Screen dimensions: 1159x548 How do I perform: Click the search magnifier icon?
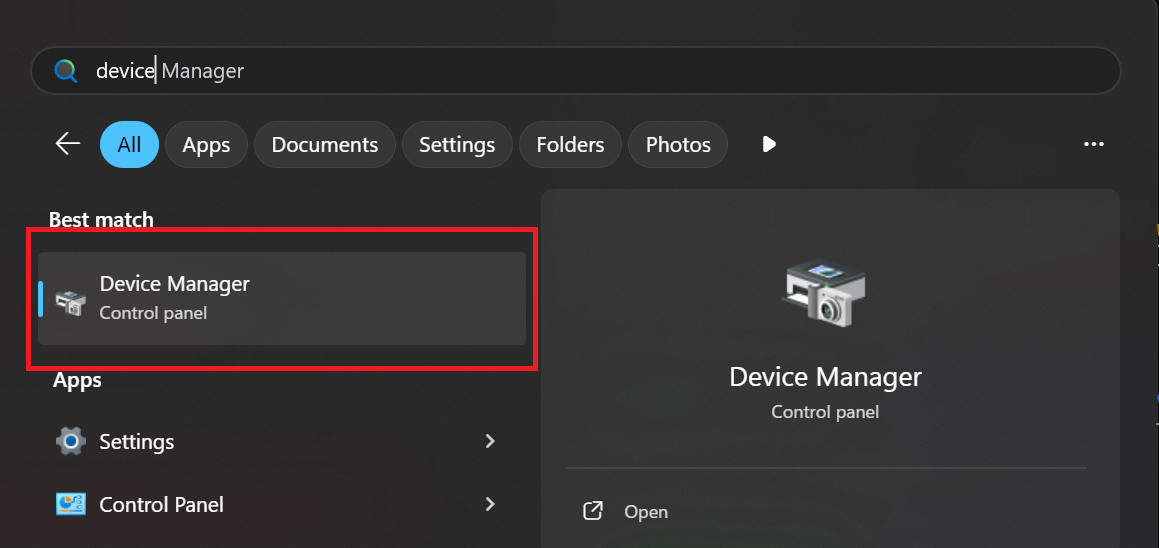66,71
